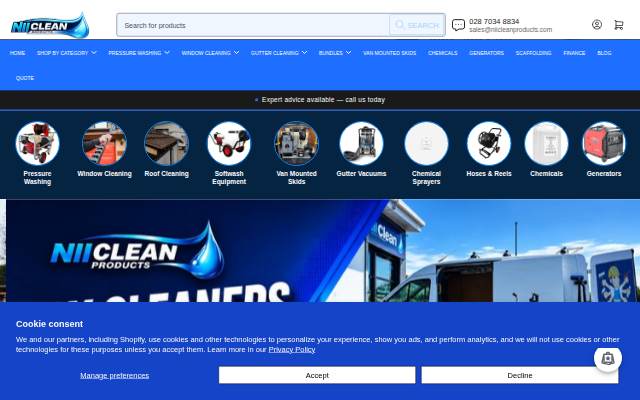The height and width of the screenshot is (400, 640).
Task: Open Manage preferences link
Action: coord(115,375)
